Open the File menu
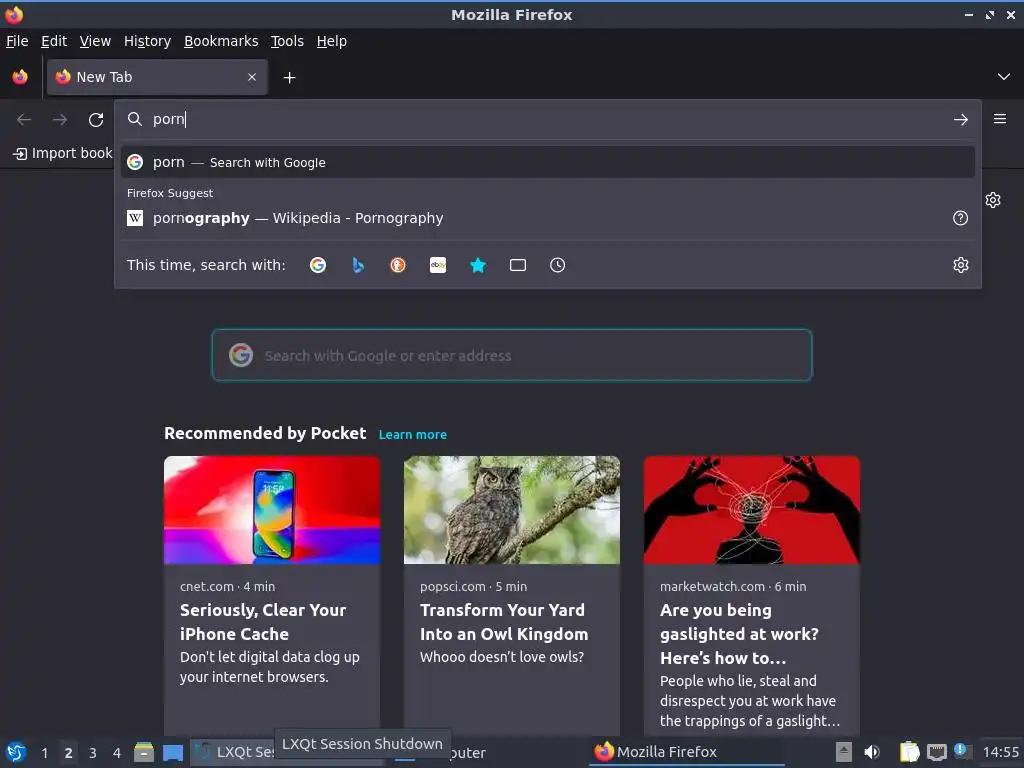 pos(17,41)
